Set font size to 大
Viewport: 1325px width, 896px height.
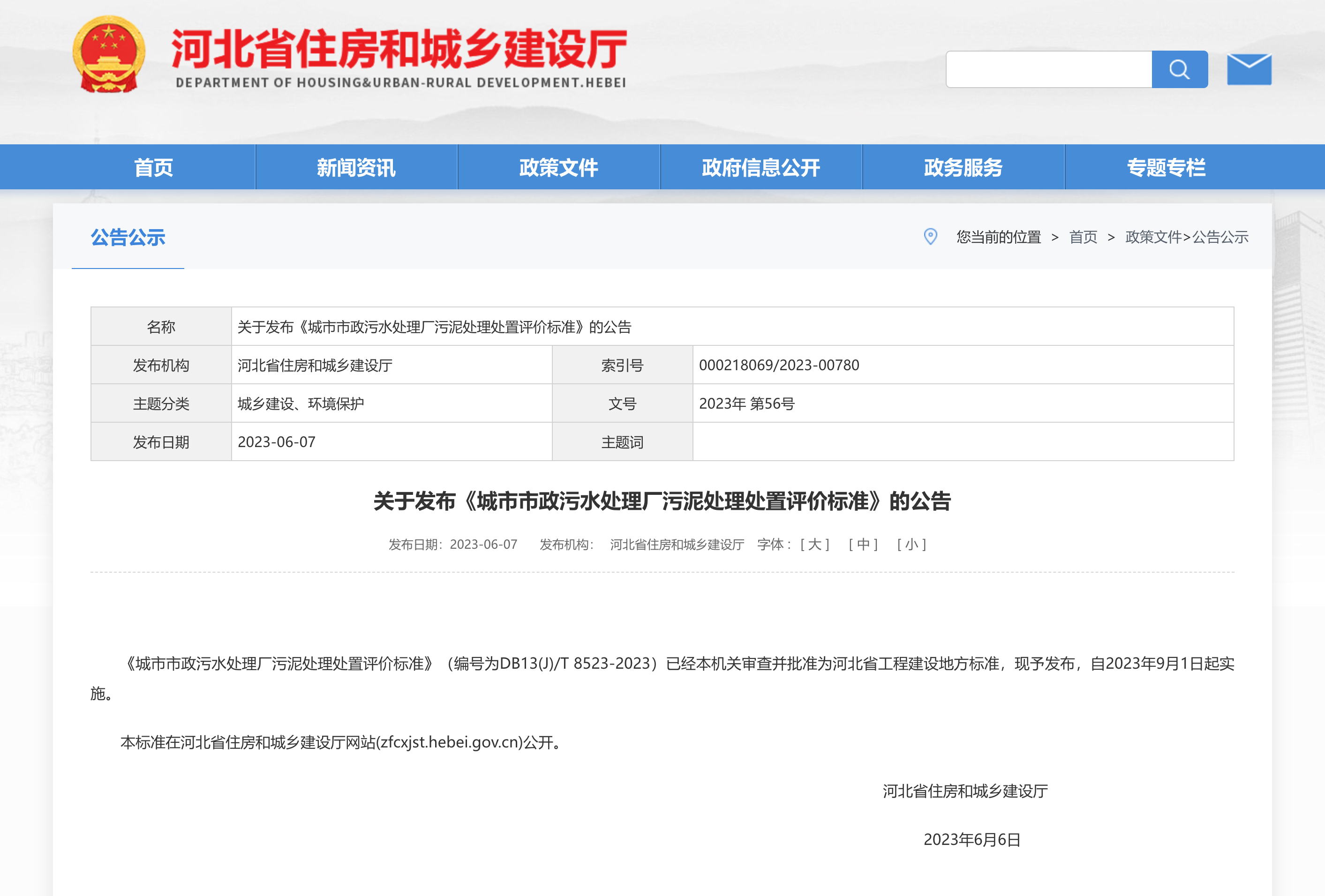[815, 545]
